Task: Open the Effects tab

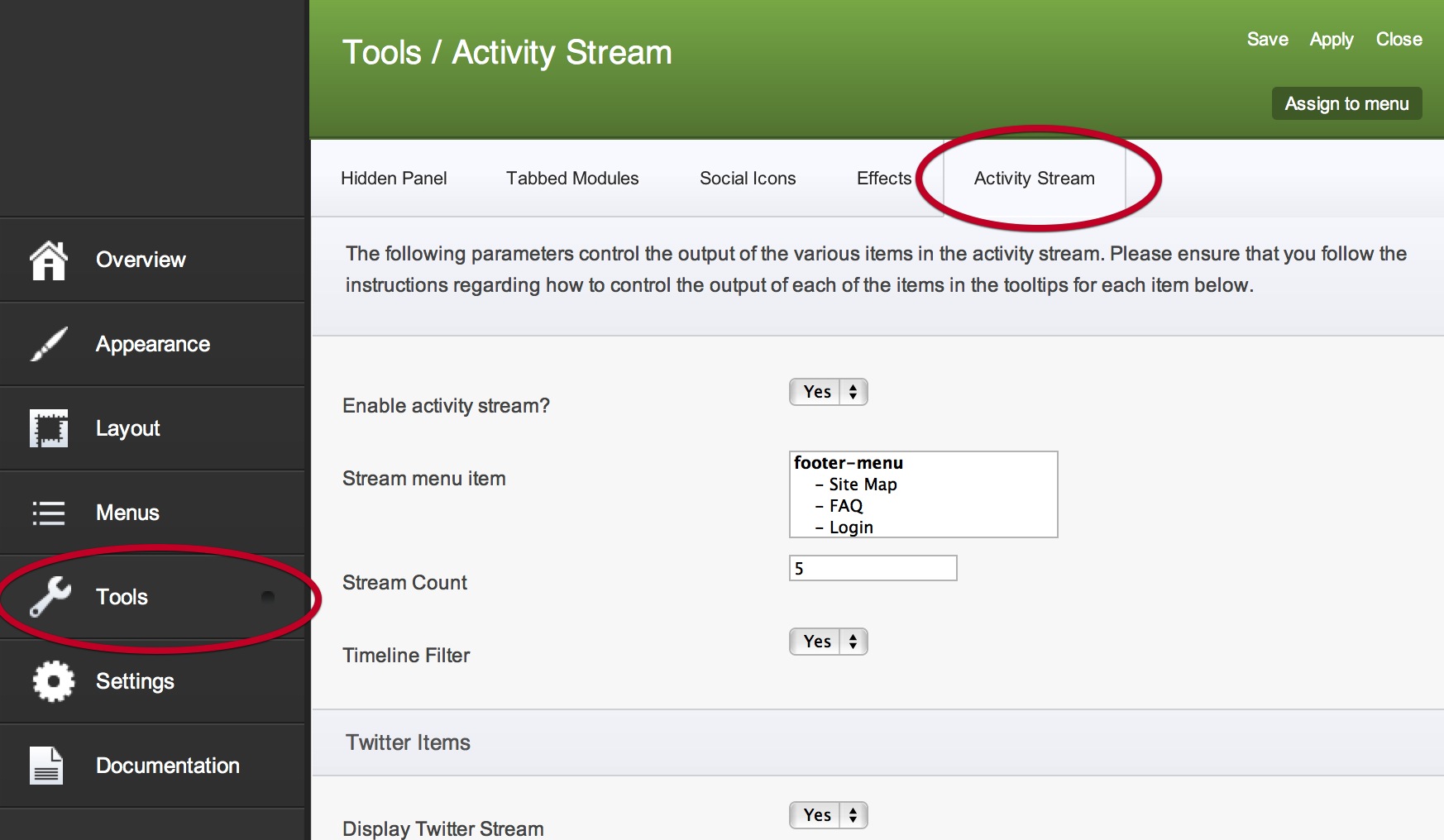Action: click(x=884, y=179)
